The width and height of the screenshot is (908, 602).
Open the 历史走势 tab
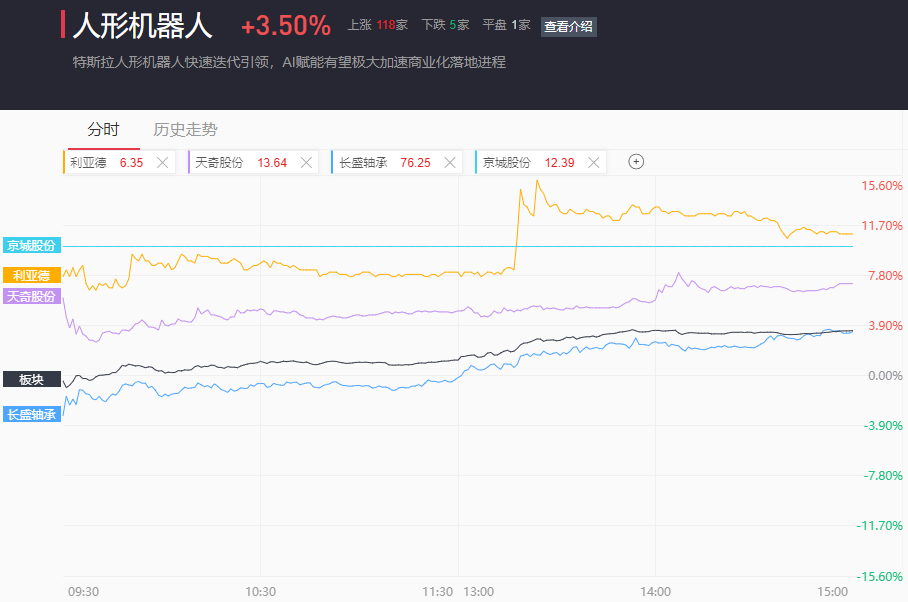click(185, 129)
